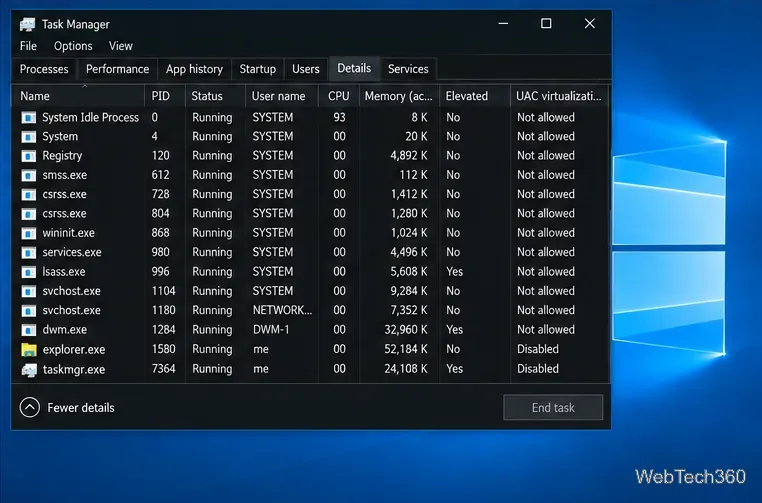
Task: Click the smss.exe process icon
Action: [x=29, y=175]
